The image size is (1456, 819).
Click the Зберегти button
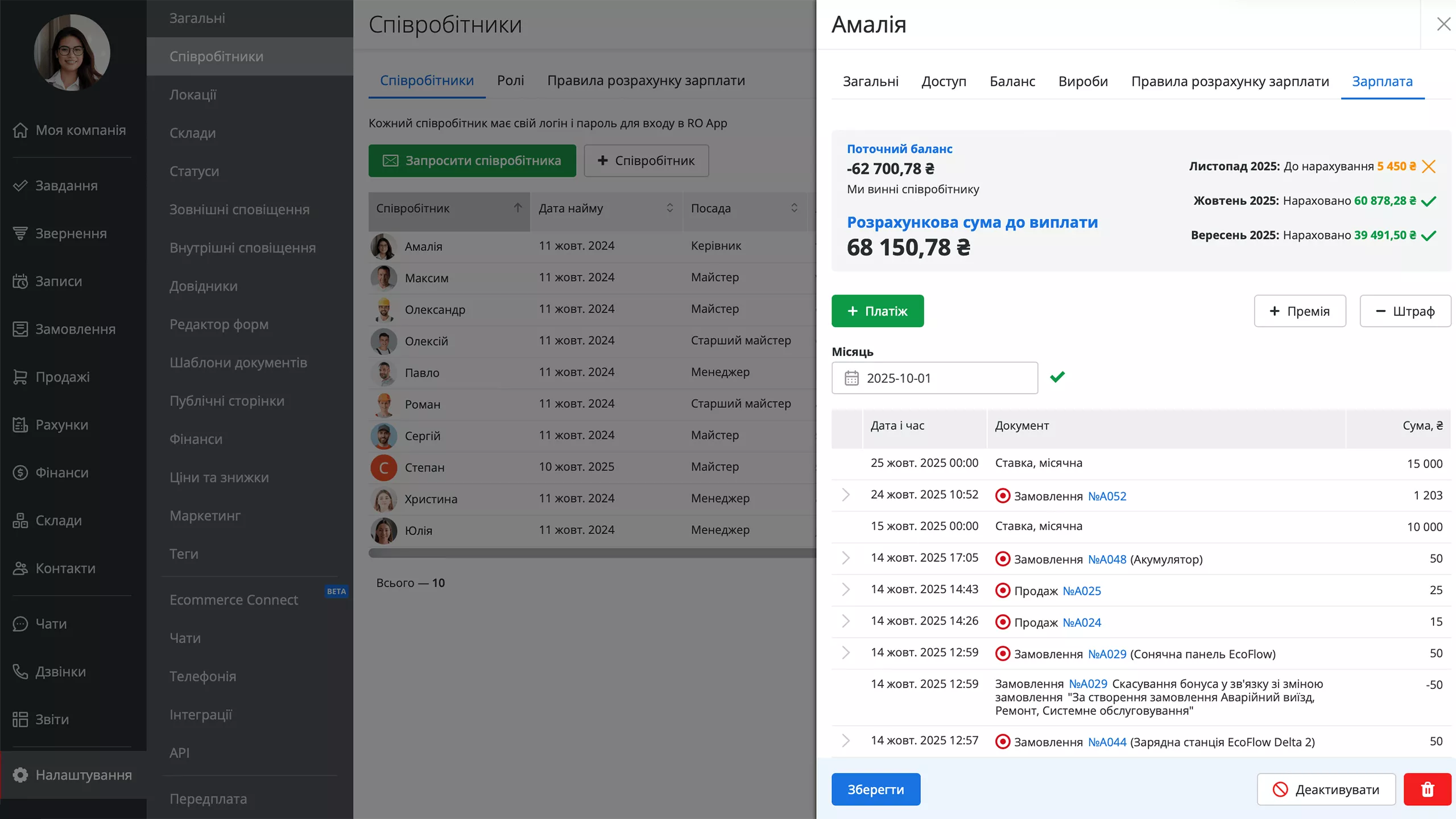click(x=875, y=789)
